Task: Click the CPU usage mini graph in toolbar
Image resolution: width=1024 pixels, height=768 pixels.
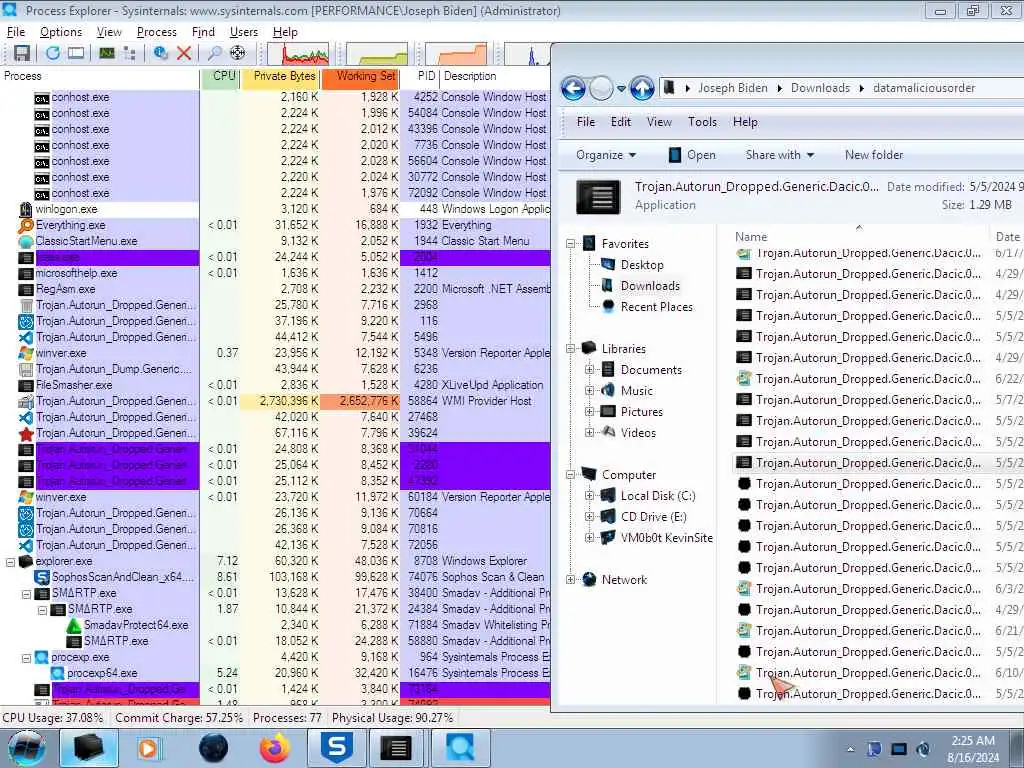Action: [298, 54]
